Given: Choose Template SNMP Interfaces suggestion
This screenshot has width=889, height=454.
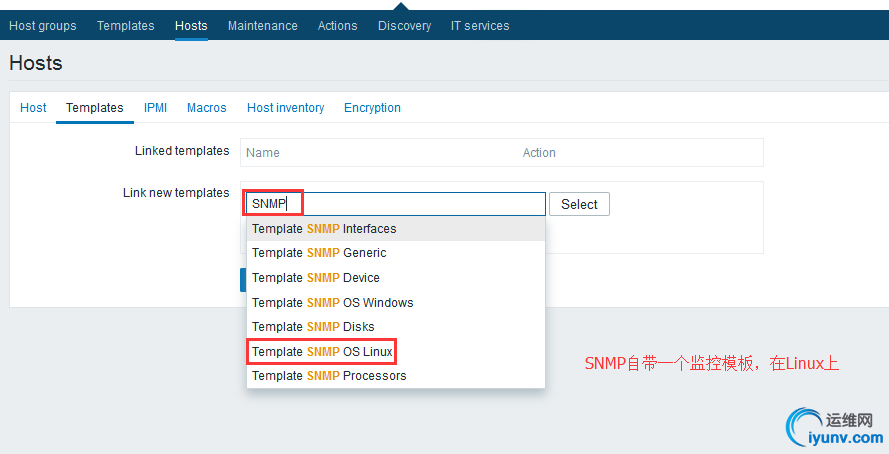Looking at the screenshot, I should click(x=324, y=229).
